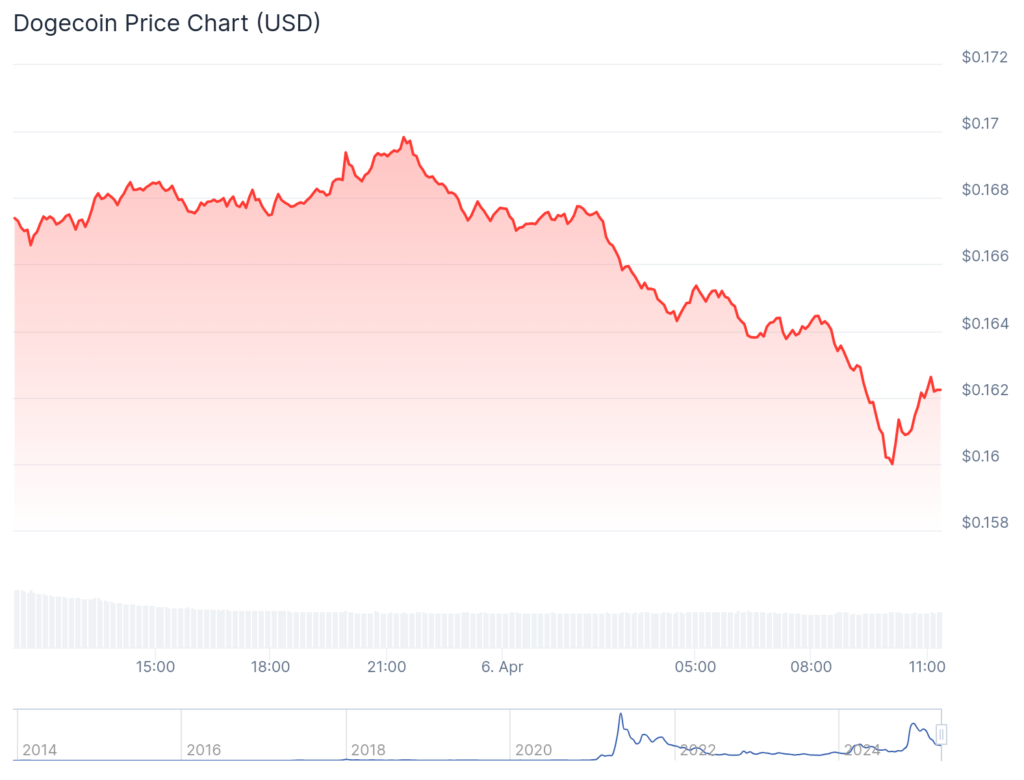Click the price line's lowest dip
1024x780 pixels.
tap(891, 464)
